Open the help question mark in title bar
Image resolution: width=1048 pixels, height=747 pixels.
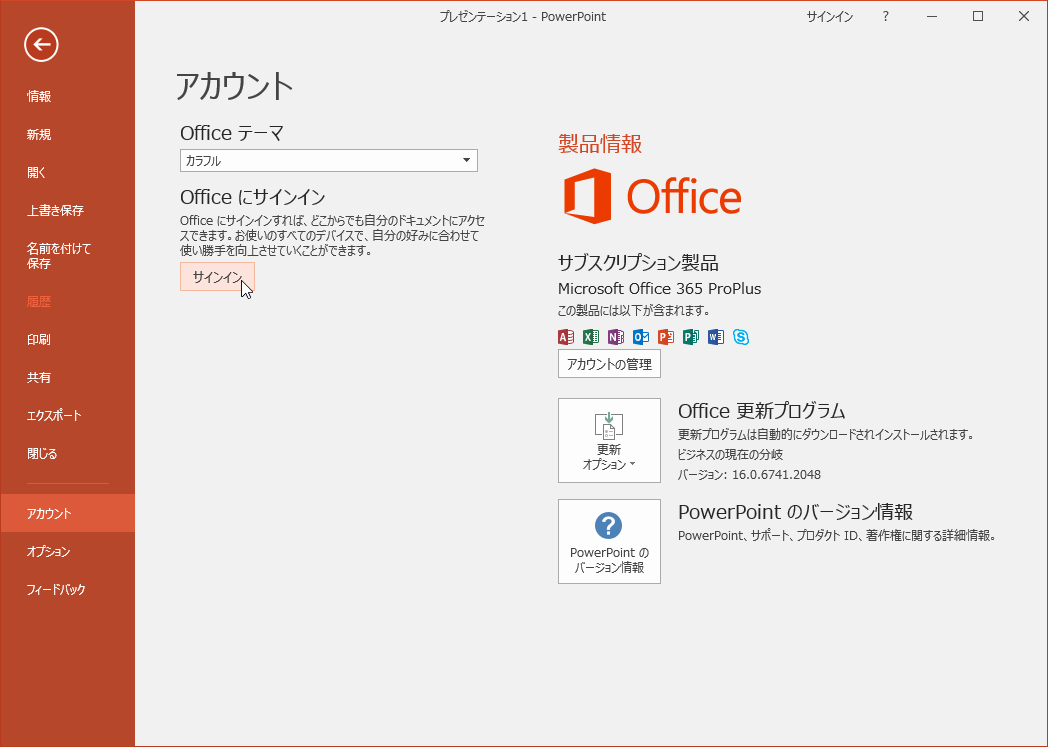click(x=886, y=17)
